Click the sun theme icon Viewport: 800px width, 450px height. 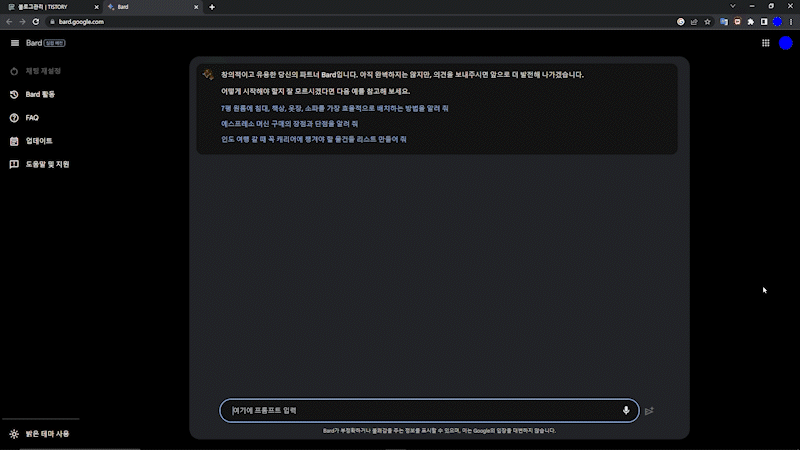(x=14, y=434)
